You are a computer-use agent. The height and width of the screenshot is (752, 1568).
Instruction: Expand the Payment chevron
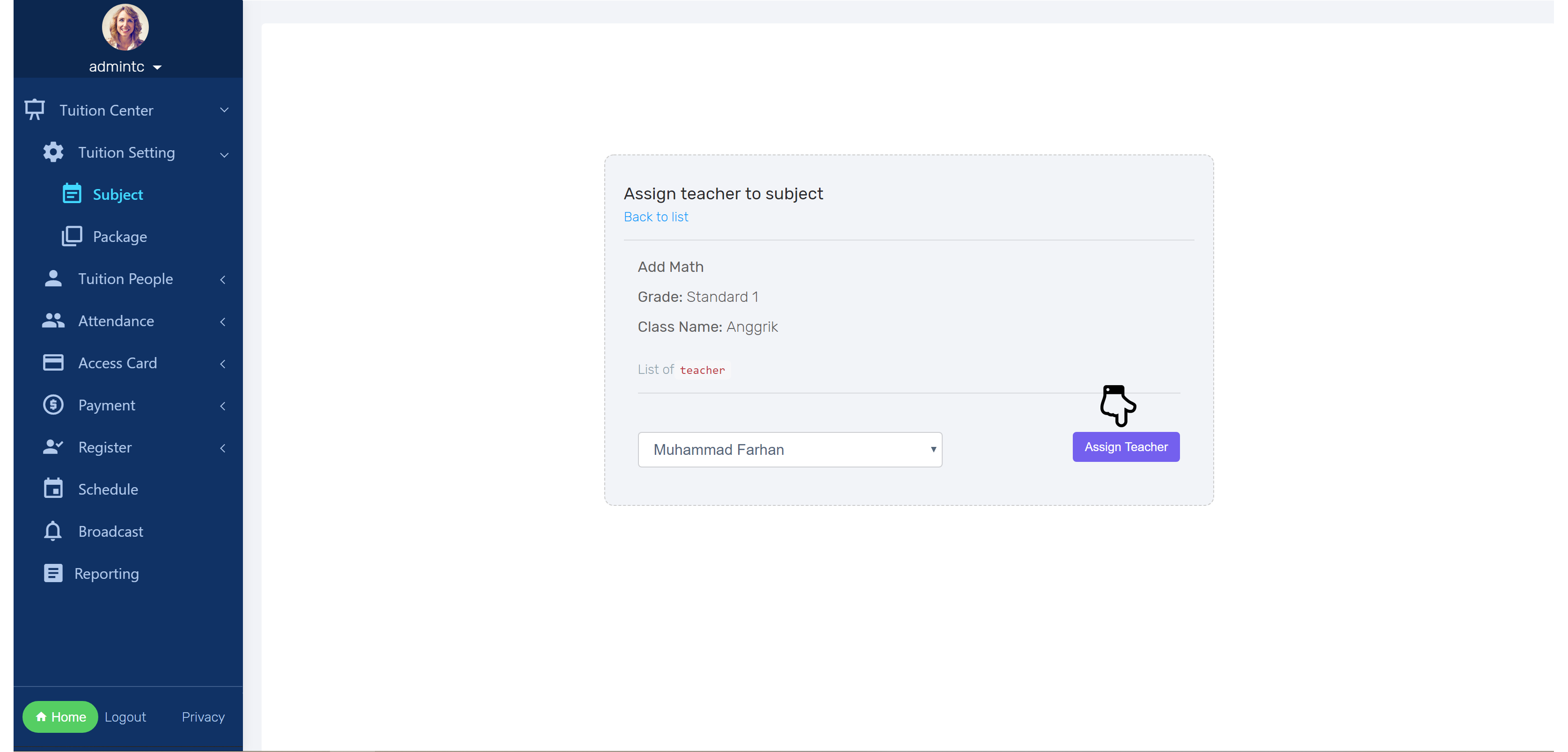(223, 406)
